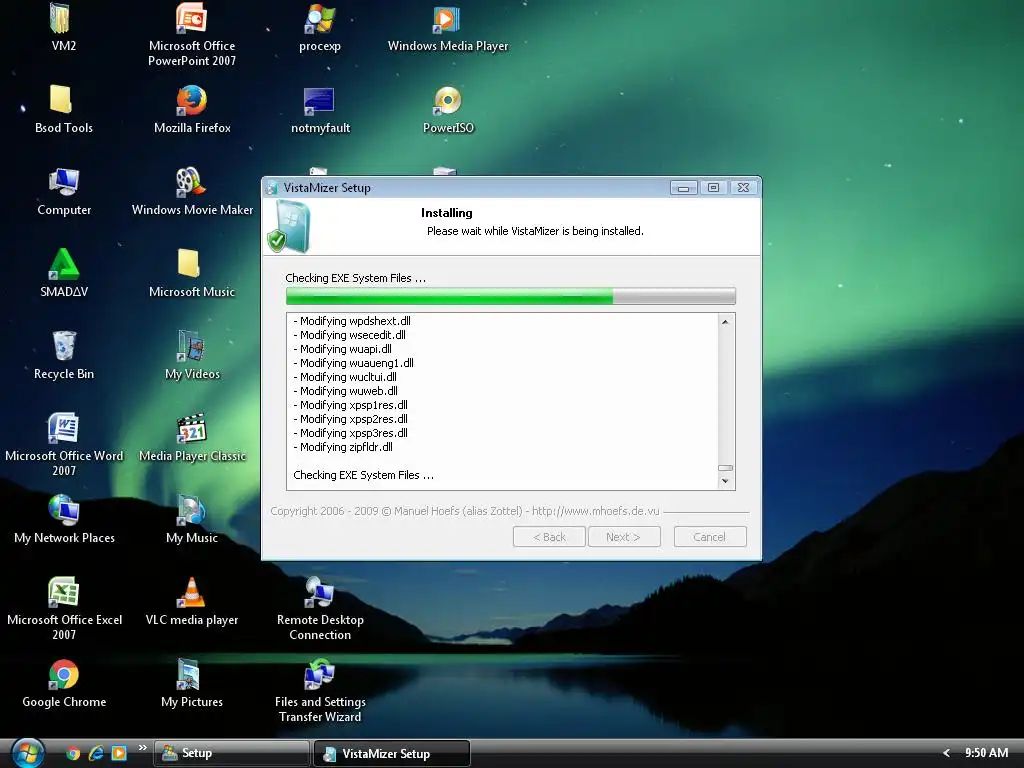Click the Windows Start orb
The image size is (1024, 768).
tap(27, 752)
